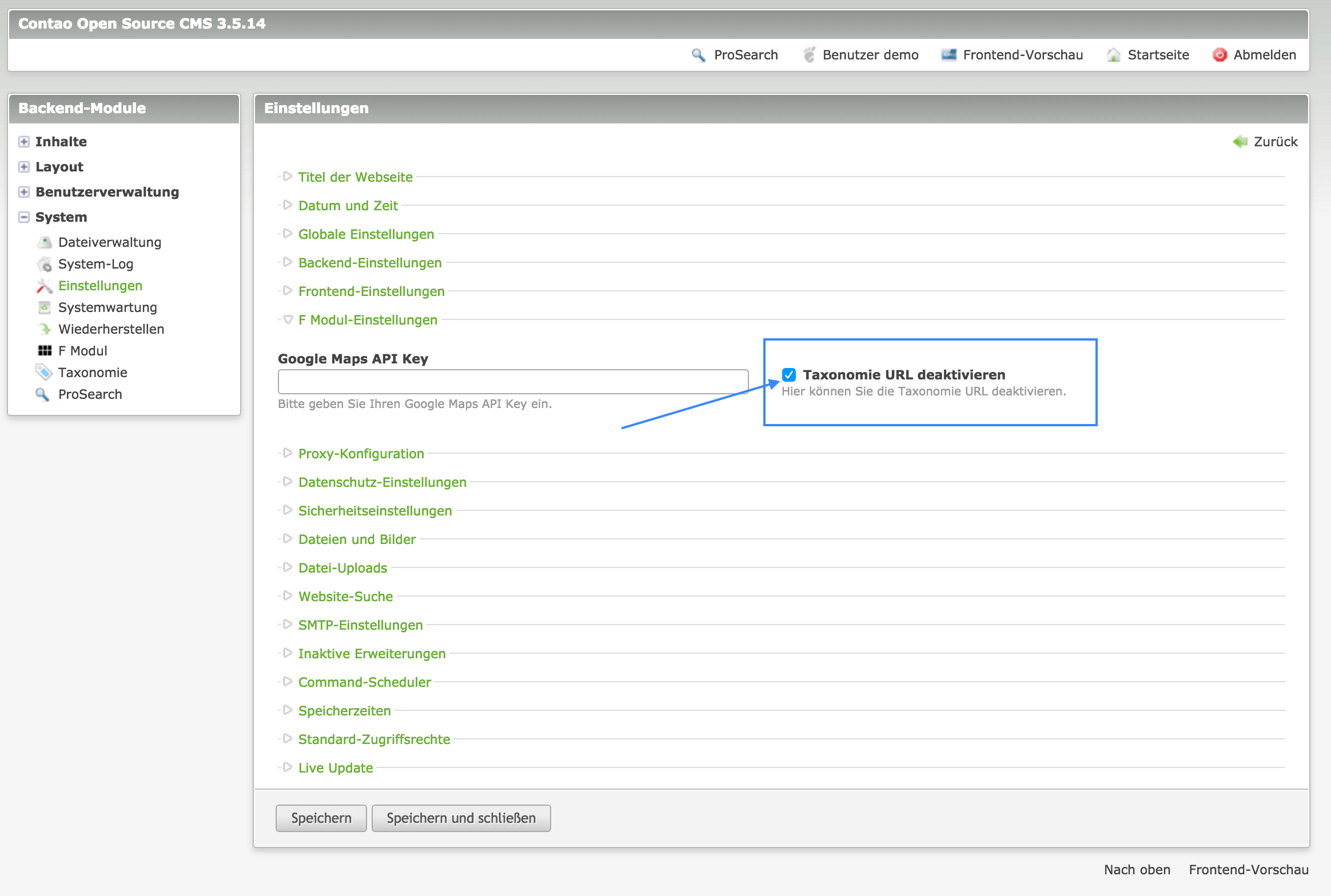Viewport: 1331px width, 896px height.
Task: Click the sidebar ProSearch magnifier icon
Action: (43, 394)
